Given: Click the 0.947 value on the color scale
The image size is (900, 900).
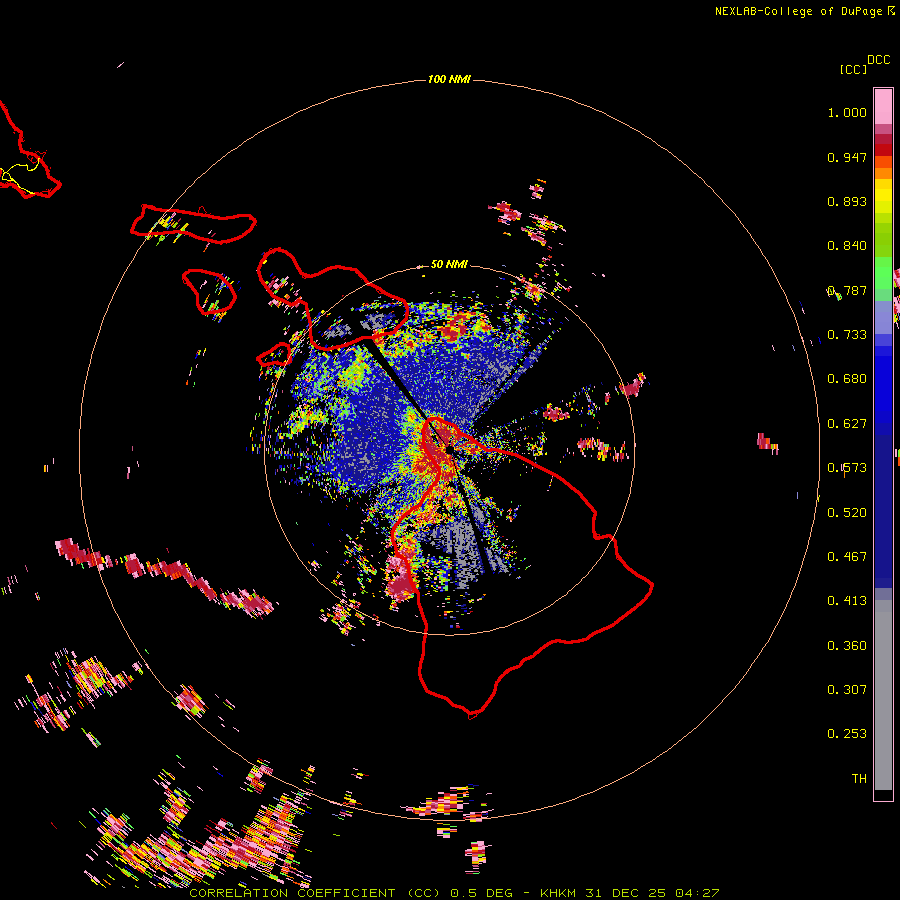Looking at the screenshot, I should tap(847, 157).
